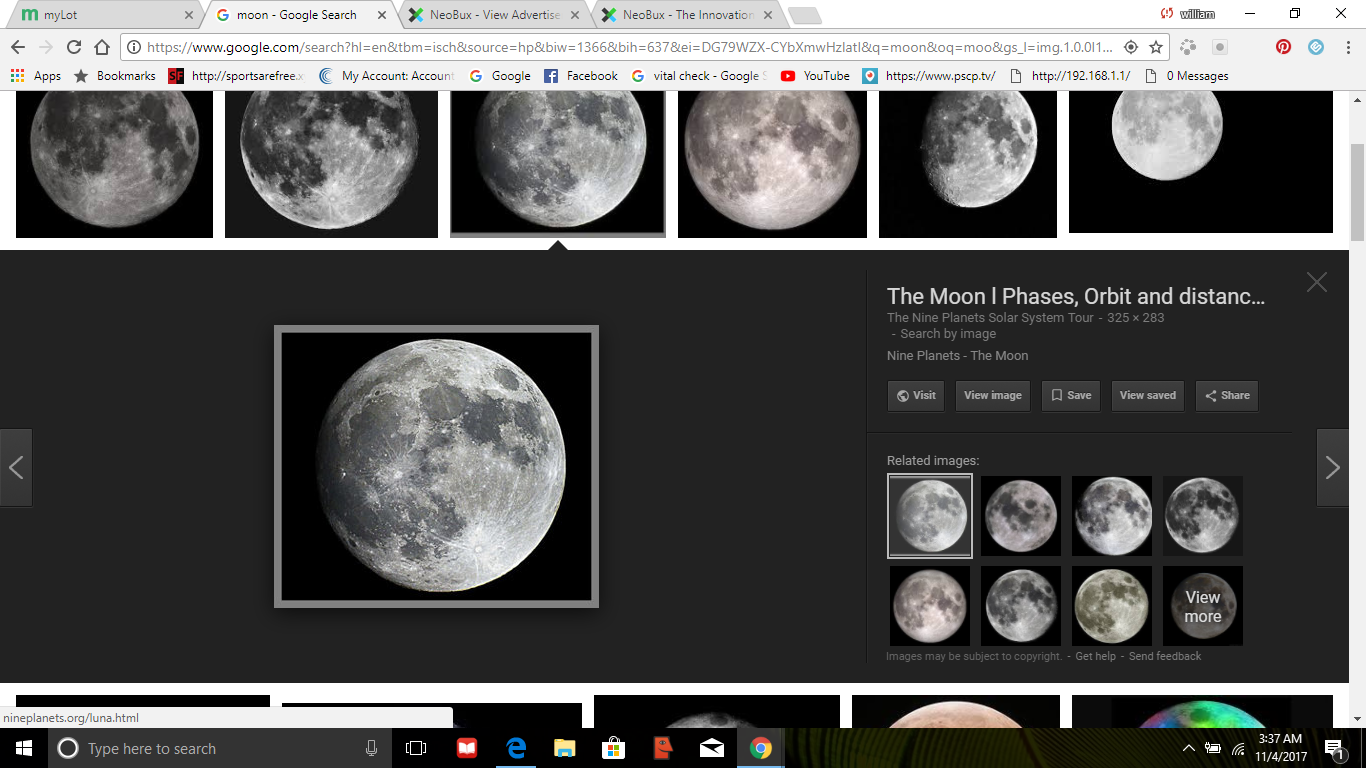
Task: Open the small bright moon thumbnail
Action: pyautogui.click(x=1201, y=161)
